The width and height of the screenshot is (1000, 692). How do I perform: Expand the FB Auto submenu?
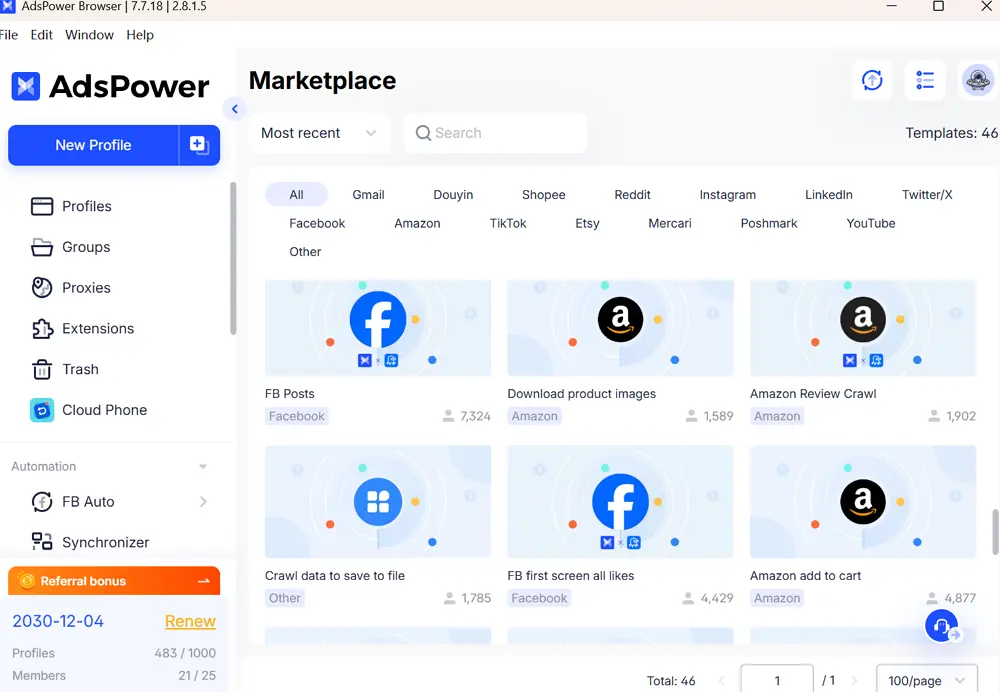click(203, 502)
